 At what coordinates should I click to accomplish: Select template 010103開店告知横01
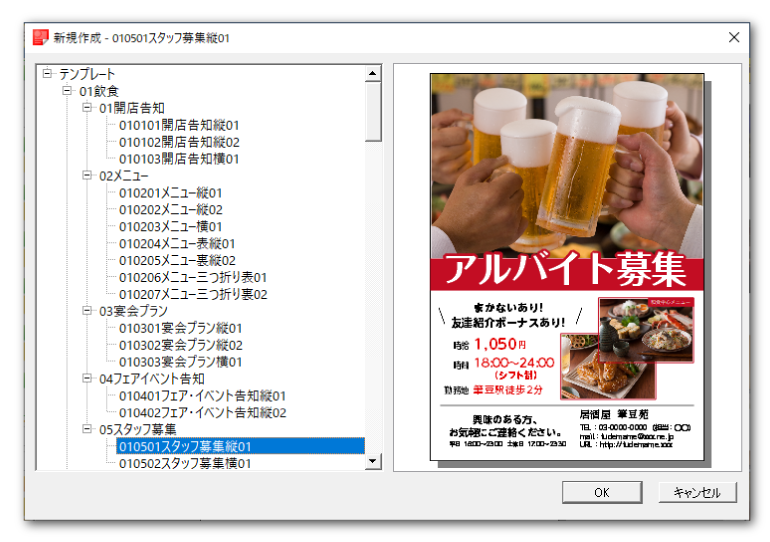click(x=179, y=159)
